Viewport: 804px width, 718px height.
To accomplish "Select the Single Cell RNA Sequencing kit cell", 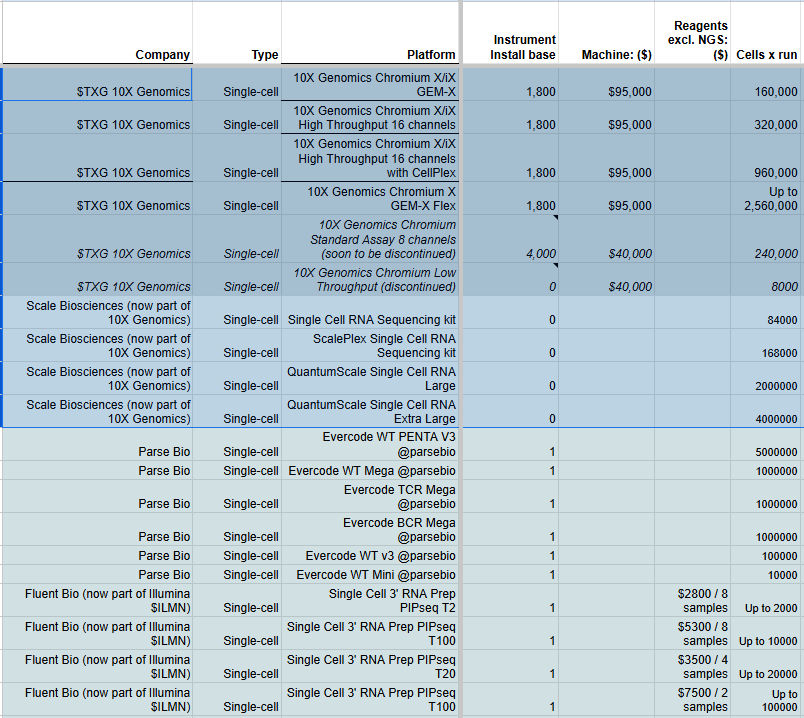I will tap(369, 312).
